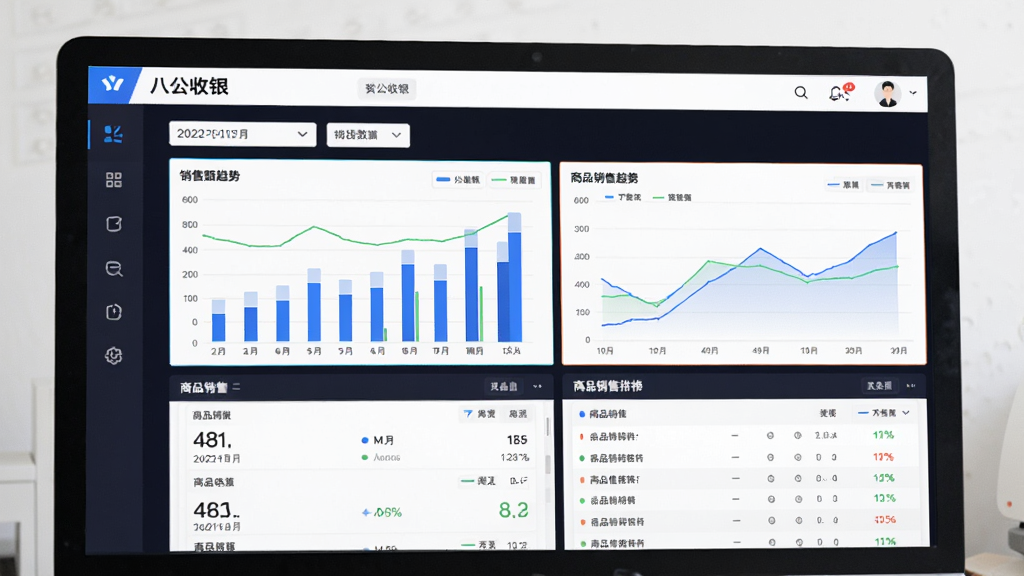This screenshot has width=1024, height=576.
Task: Open the chat search icon in sidebar
Action: coord(114,268)
